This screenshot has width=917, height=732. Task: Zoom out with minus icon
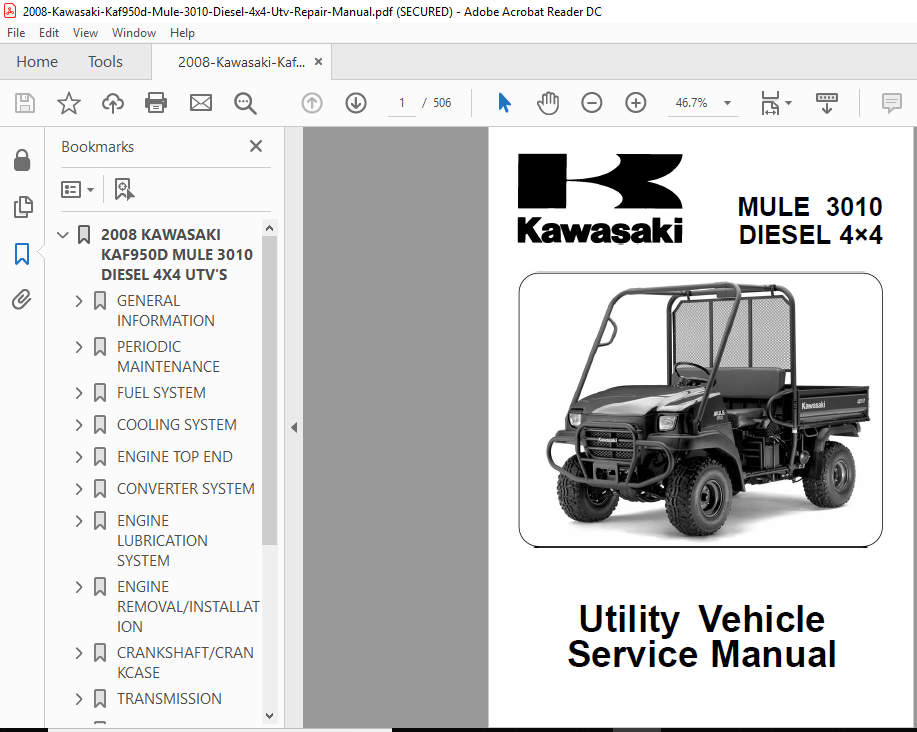[x=591, y=103]
